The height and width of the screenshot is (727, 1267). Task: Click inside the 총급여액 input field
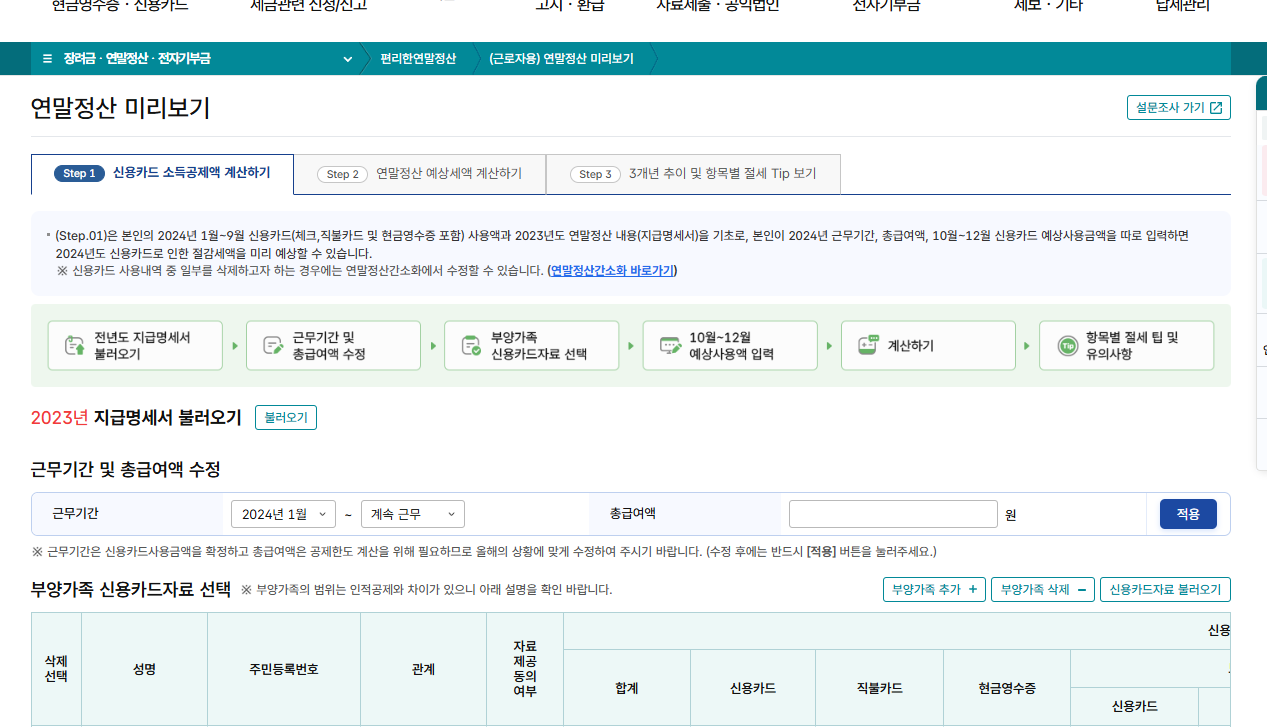click(x=893, y=513)
